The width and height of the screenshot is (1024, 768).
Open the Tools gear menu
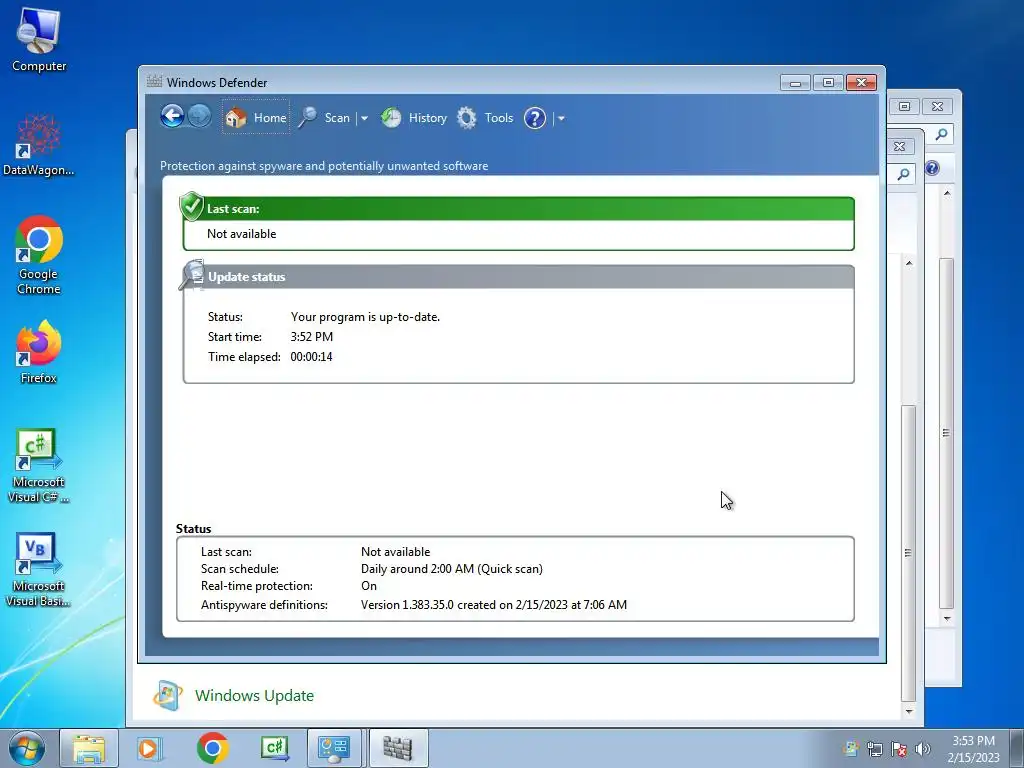(x=485, y=118)
